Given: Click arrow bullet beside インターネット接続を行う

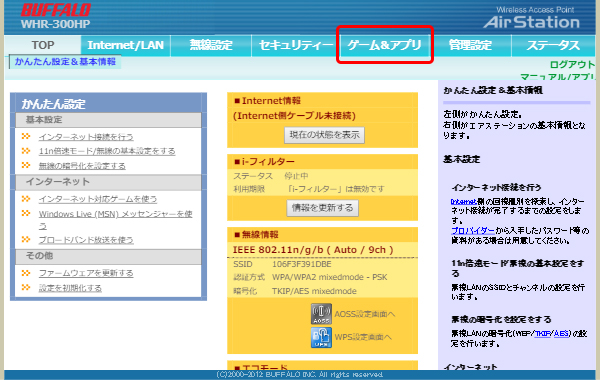Looking at the screenshot, I should 26,136.
